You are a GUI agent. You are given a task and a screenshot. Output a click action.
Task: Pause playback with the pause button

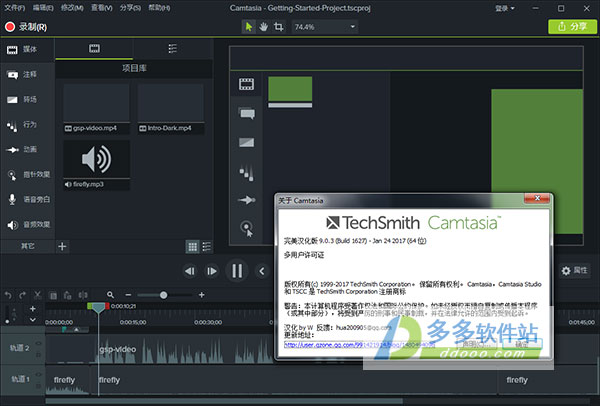click(237, 271)
